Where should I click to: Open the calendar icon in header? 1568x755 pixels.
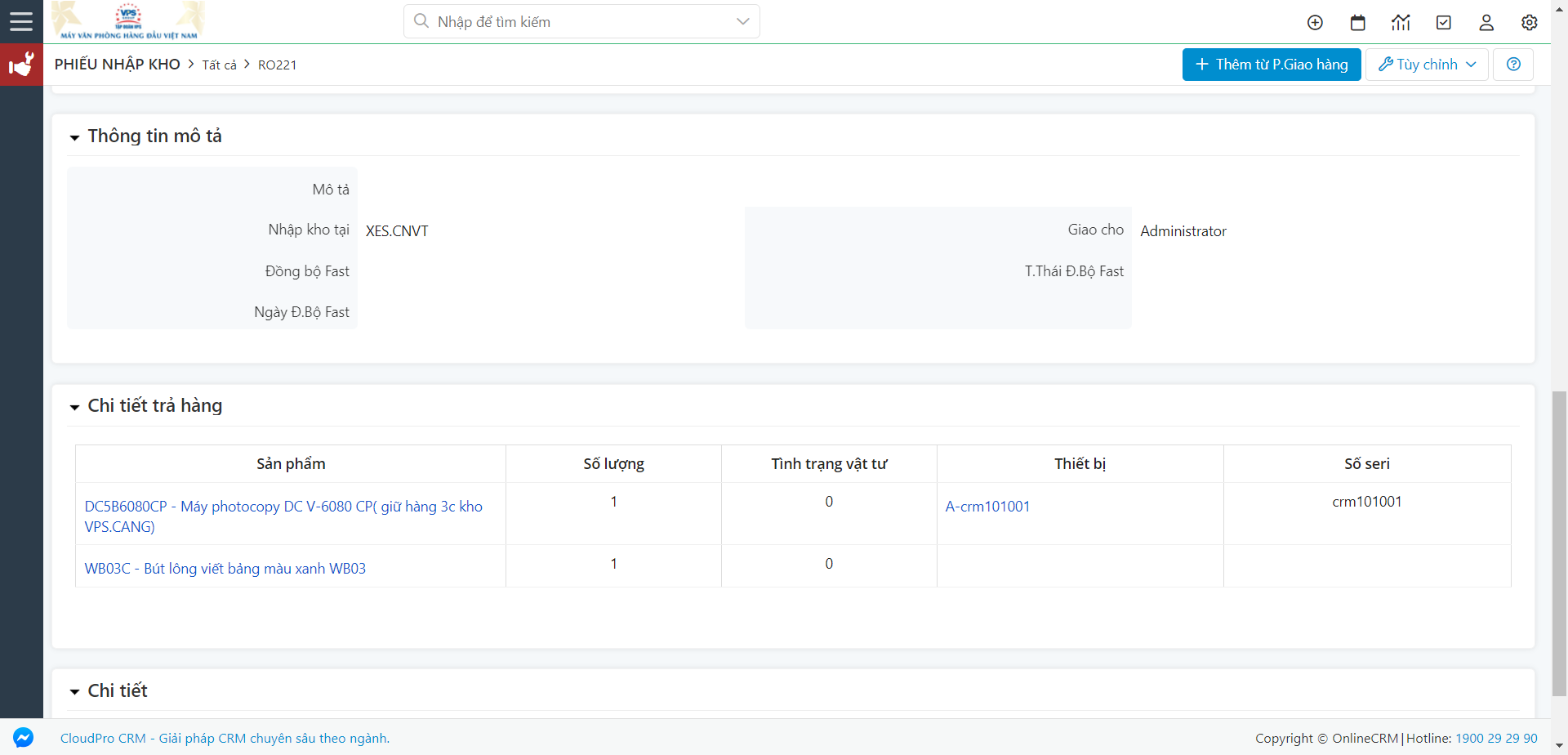pos(1358,23)
